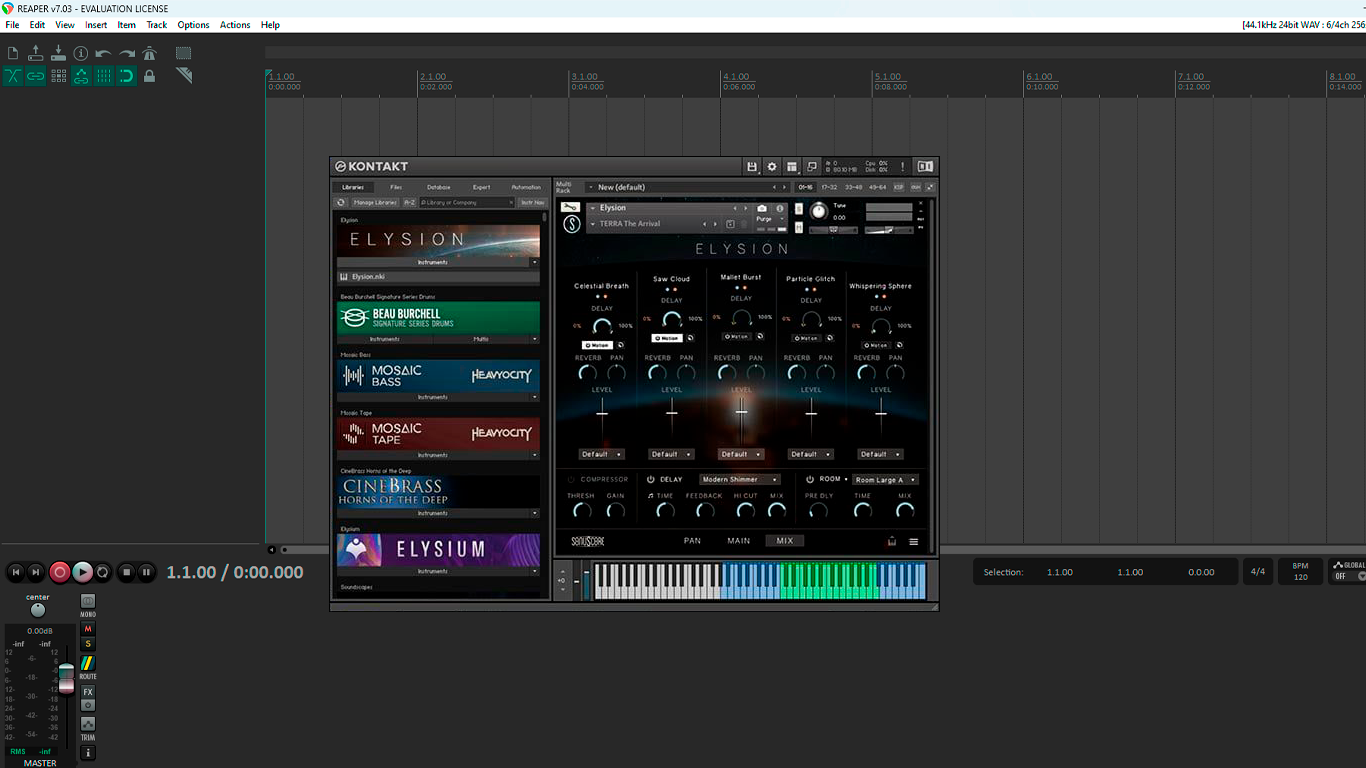Click the MASTER volume fader
1366x768 pixels.
click(66, 677)
